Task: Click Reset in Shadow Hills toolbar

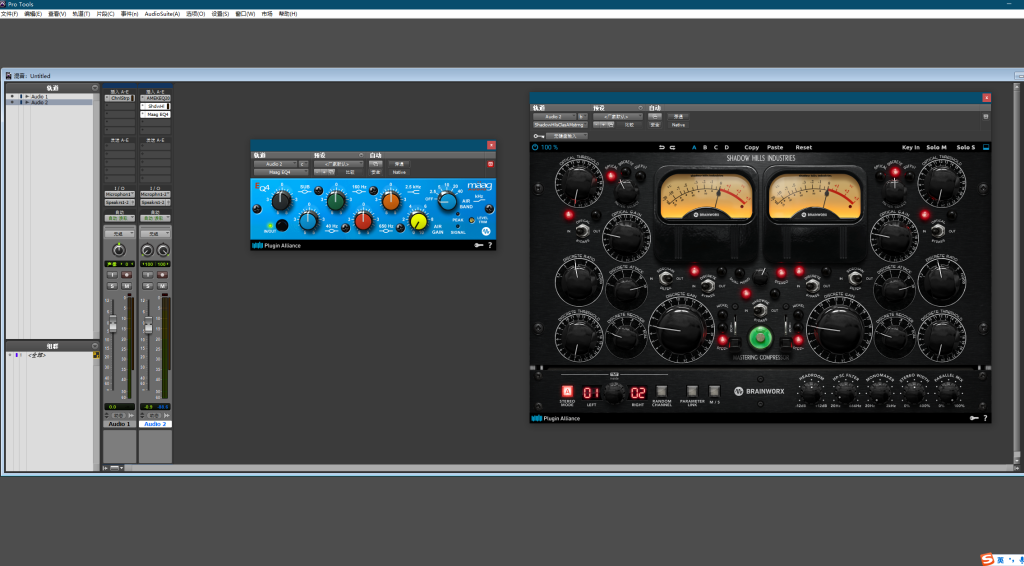Action: pos(804,148)
